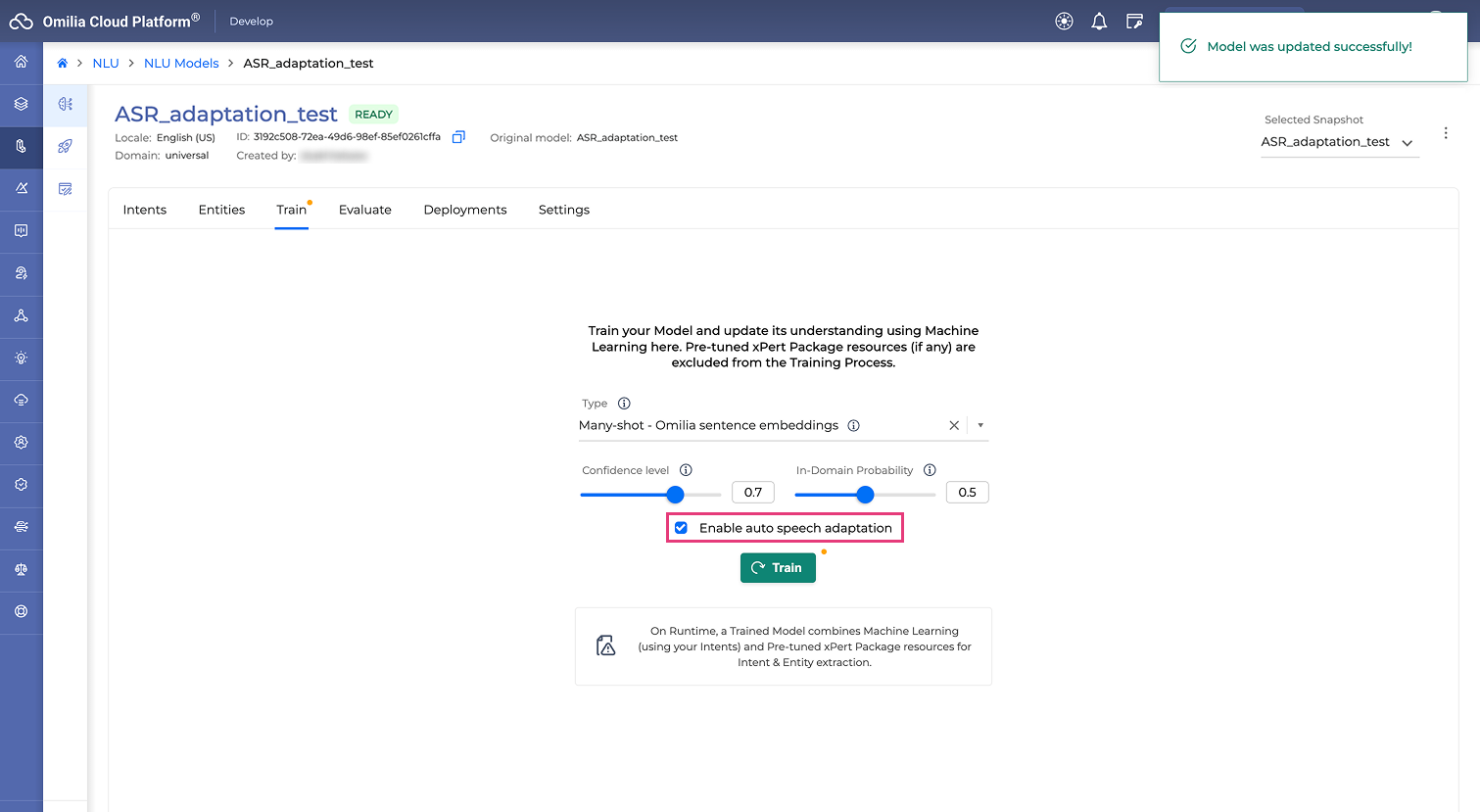Screen dimensions: 1480x812
Task: Clear the selected training Type
Action: (x=954, y=426)
